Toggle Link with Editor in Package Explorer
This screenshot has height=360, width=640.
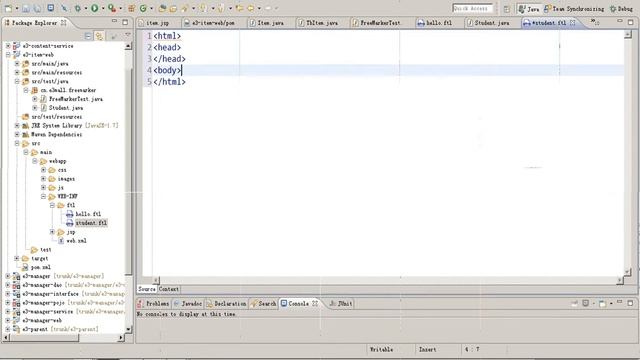click(99, 36)
